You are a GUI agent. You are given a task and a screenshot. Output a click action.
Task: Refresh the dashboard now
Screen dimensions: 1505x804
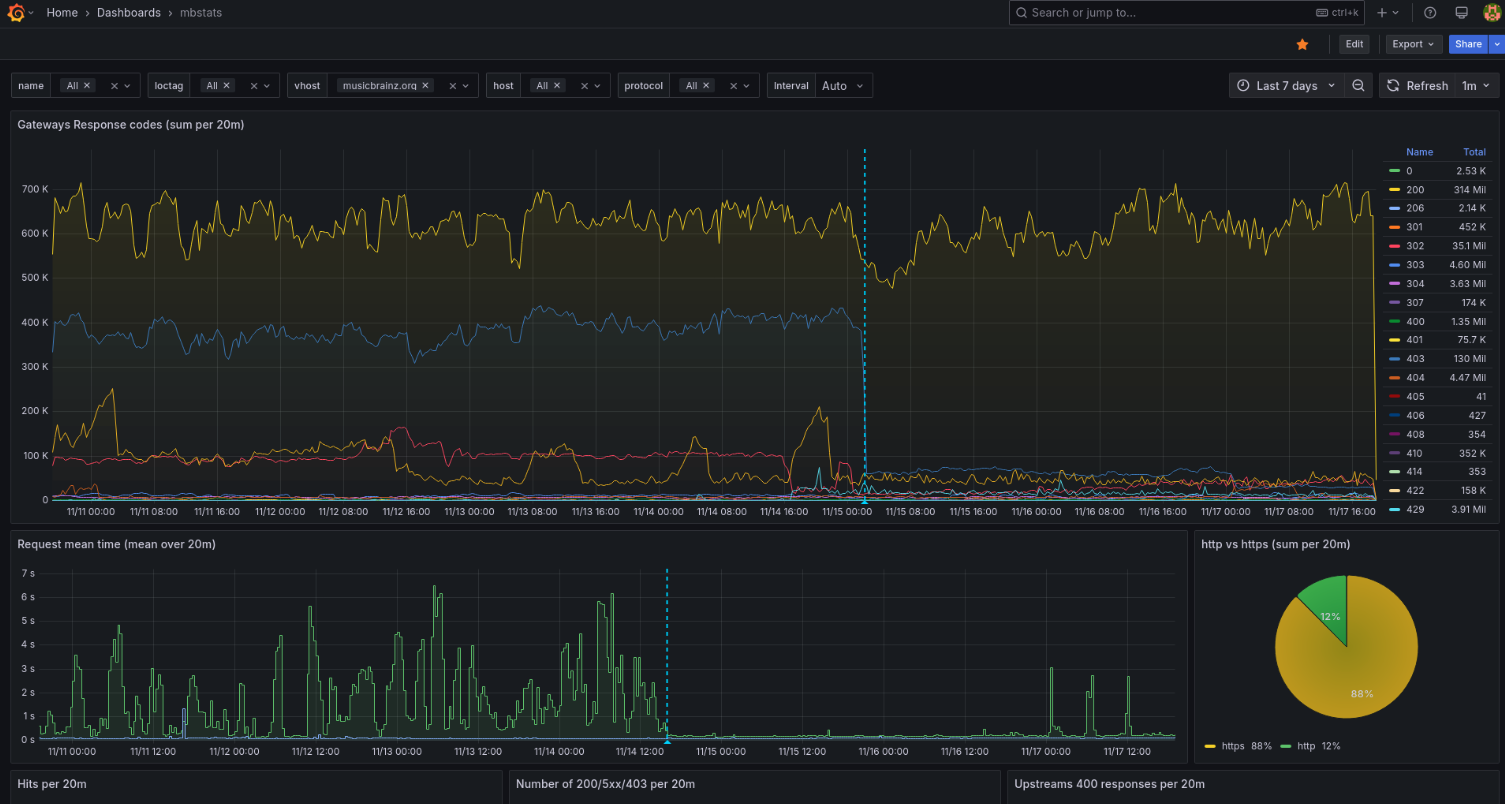[1417, 86]
